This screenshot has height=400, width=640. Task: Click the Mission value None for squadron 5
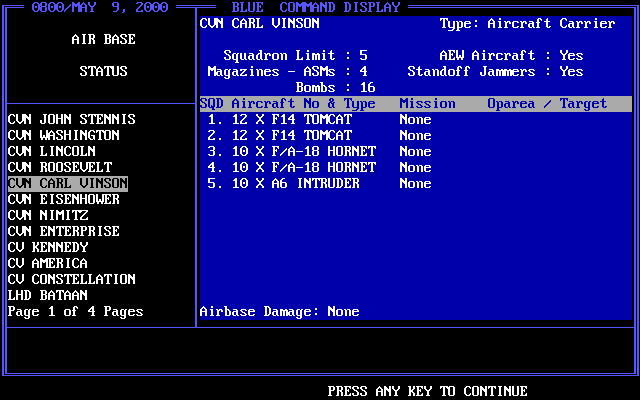click(x=416, y=183)
